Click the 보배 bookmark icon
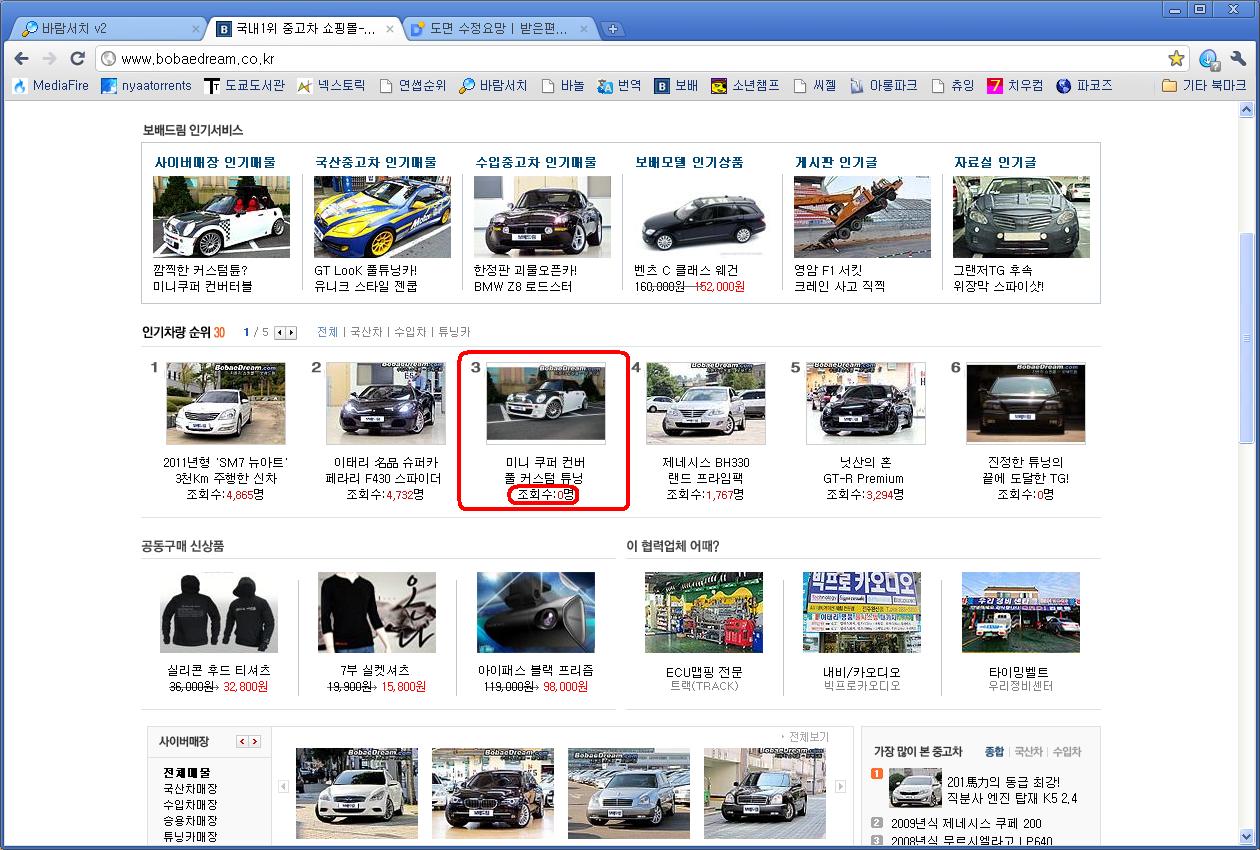Image resolution: width=1260 pixels, height=850 pixels. [662, 86]
